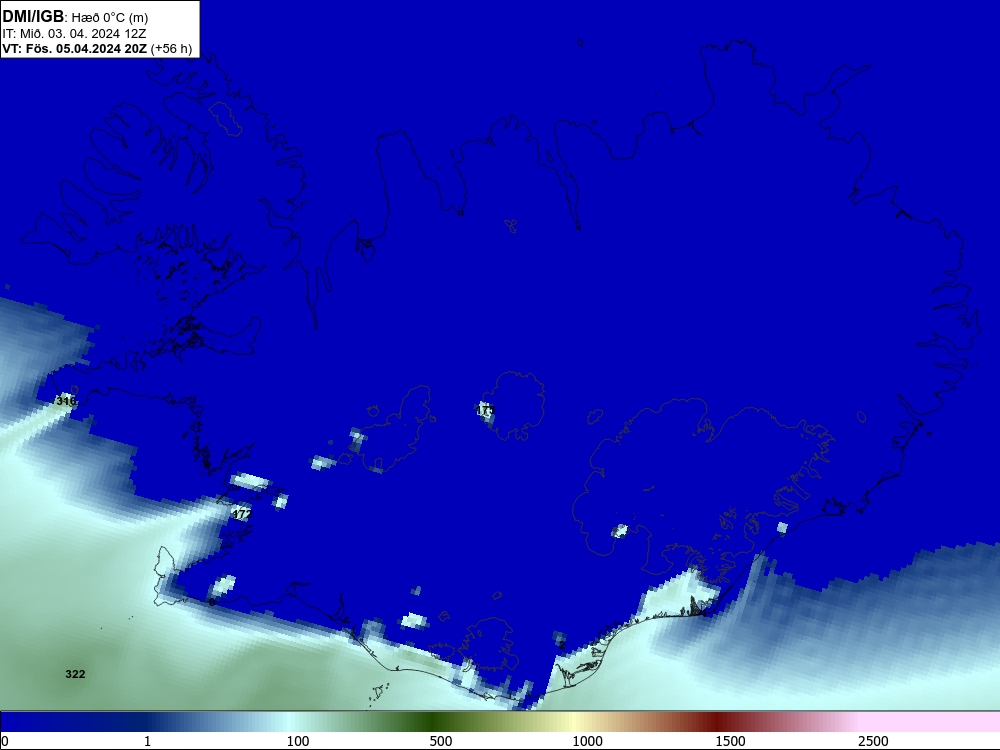Viewport: 1000px width, 750px height.
Task: Click the 172 value label on the map
Action: [242, 513]
